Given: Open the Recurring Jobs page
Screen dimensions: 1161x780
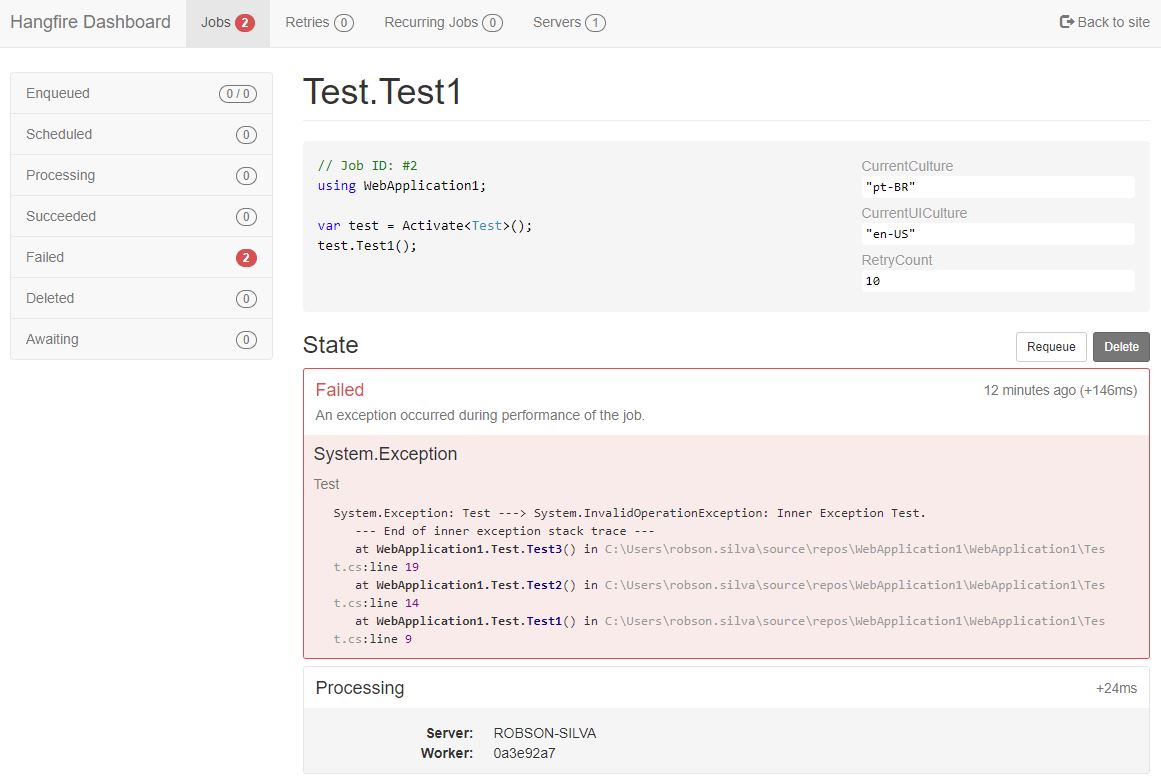Looking at the screenshot, I should click(432, 21).
